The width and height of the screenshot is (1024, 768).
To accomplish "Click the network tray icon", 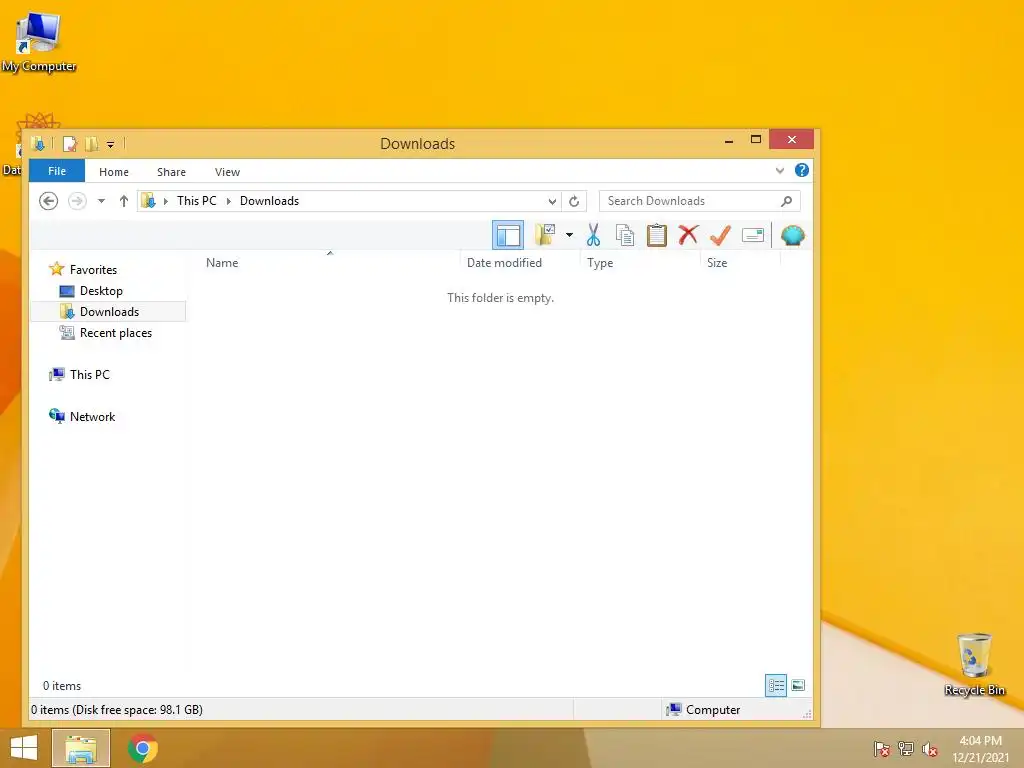I will pyautogui.click(x=906, y=749).
